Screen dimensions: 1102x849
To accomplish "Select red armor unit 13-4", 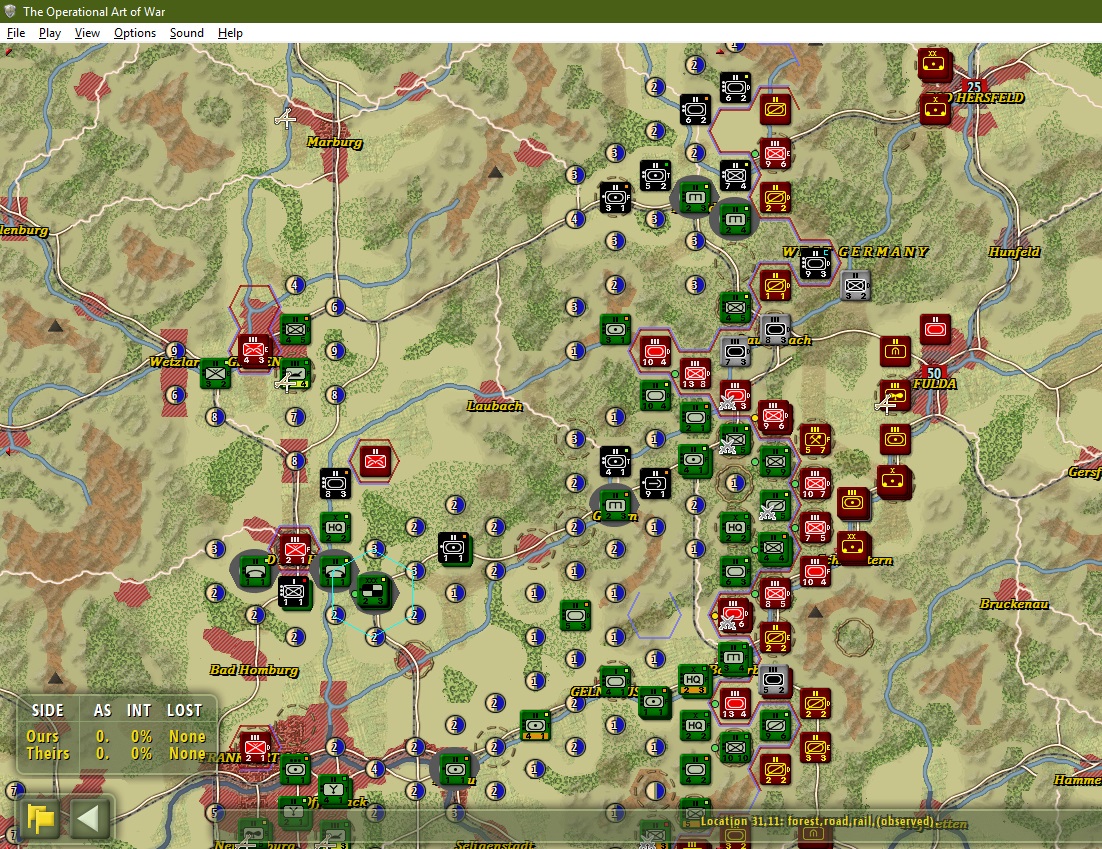I will click(735, 704).
